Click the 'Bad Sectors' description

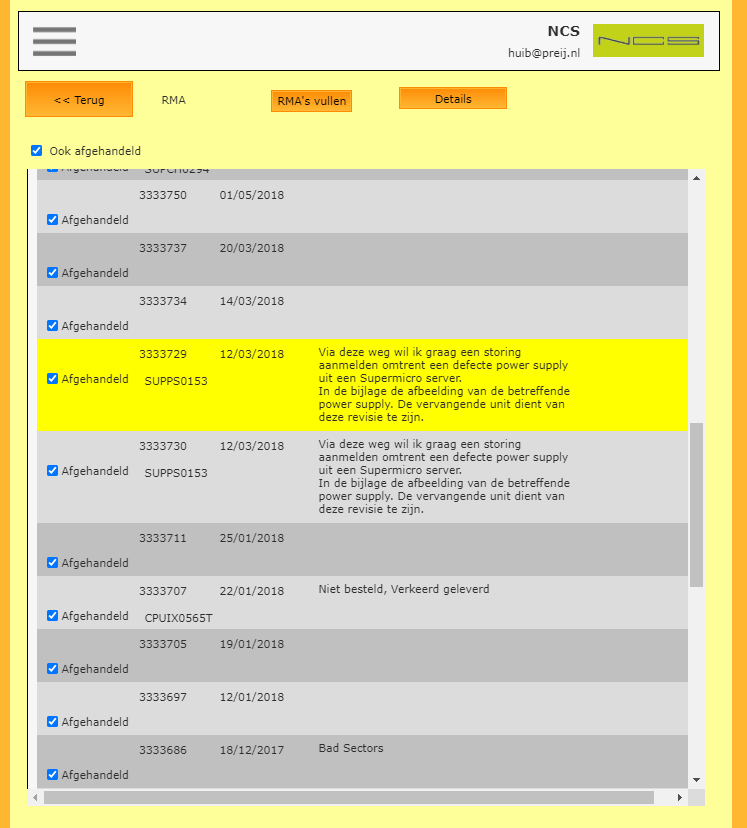tap(351, 748)
